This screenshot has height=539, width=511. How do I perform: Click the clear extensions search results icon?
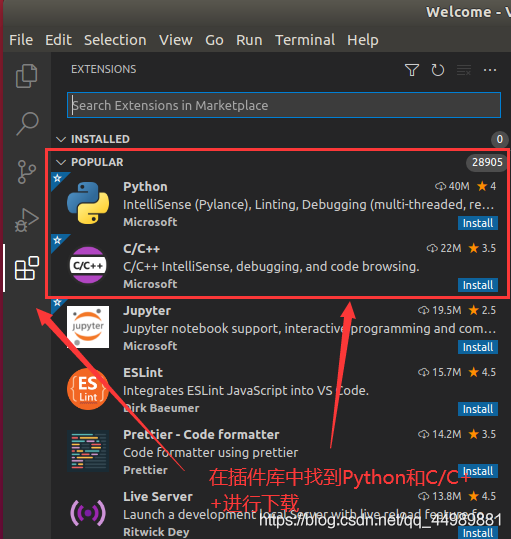(464, 70)
